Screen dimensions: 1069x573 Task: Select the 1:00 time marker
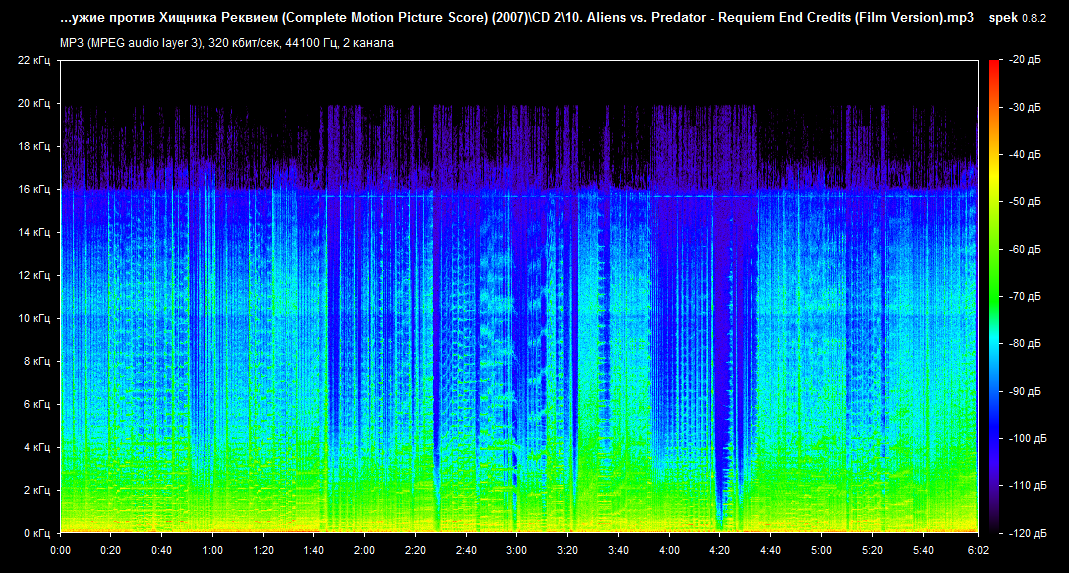point(212,550)
